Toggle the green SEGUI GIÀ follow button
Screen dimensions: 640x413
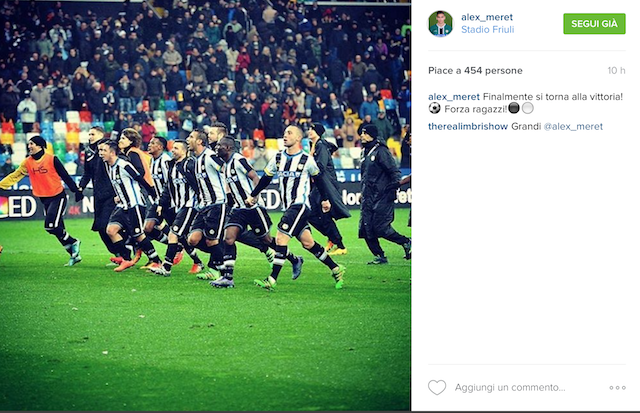click(594, 24)
